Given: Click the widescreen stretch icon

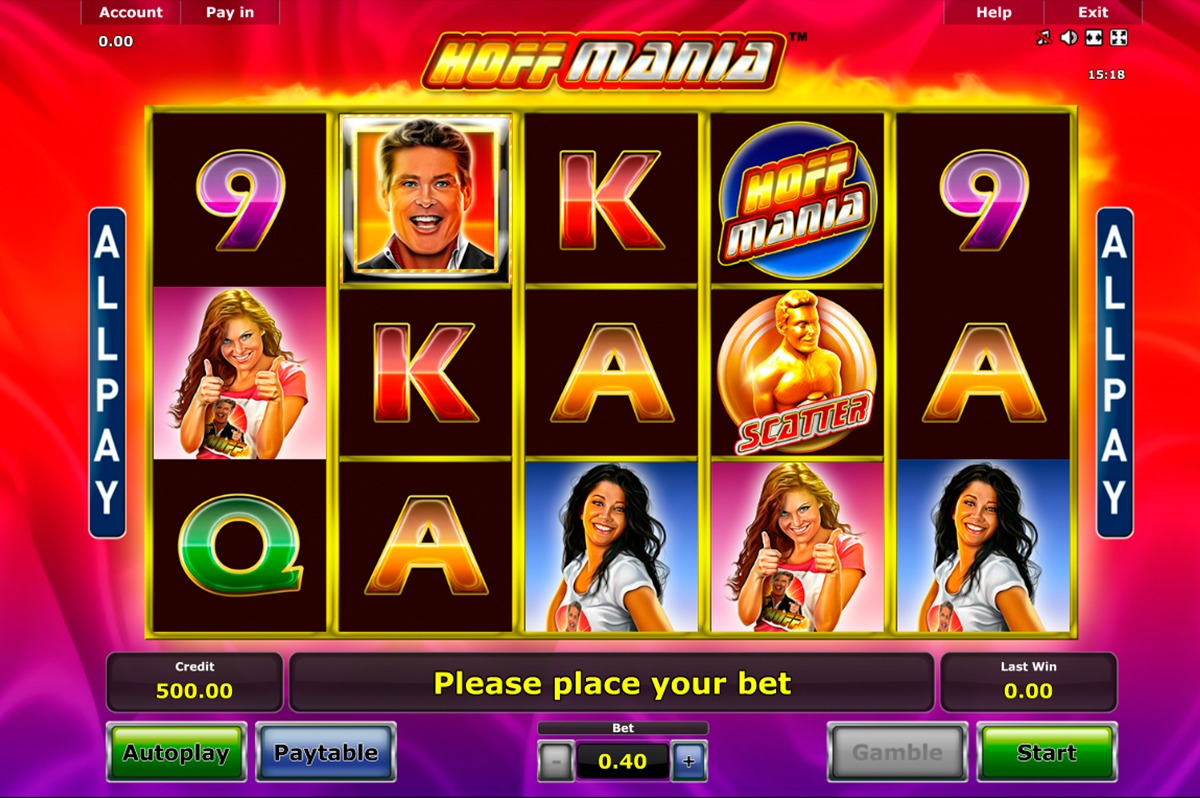Looking at the screenshot, I should coord(1094,38).
